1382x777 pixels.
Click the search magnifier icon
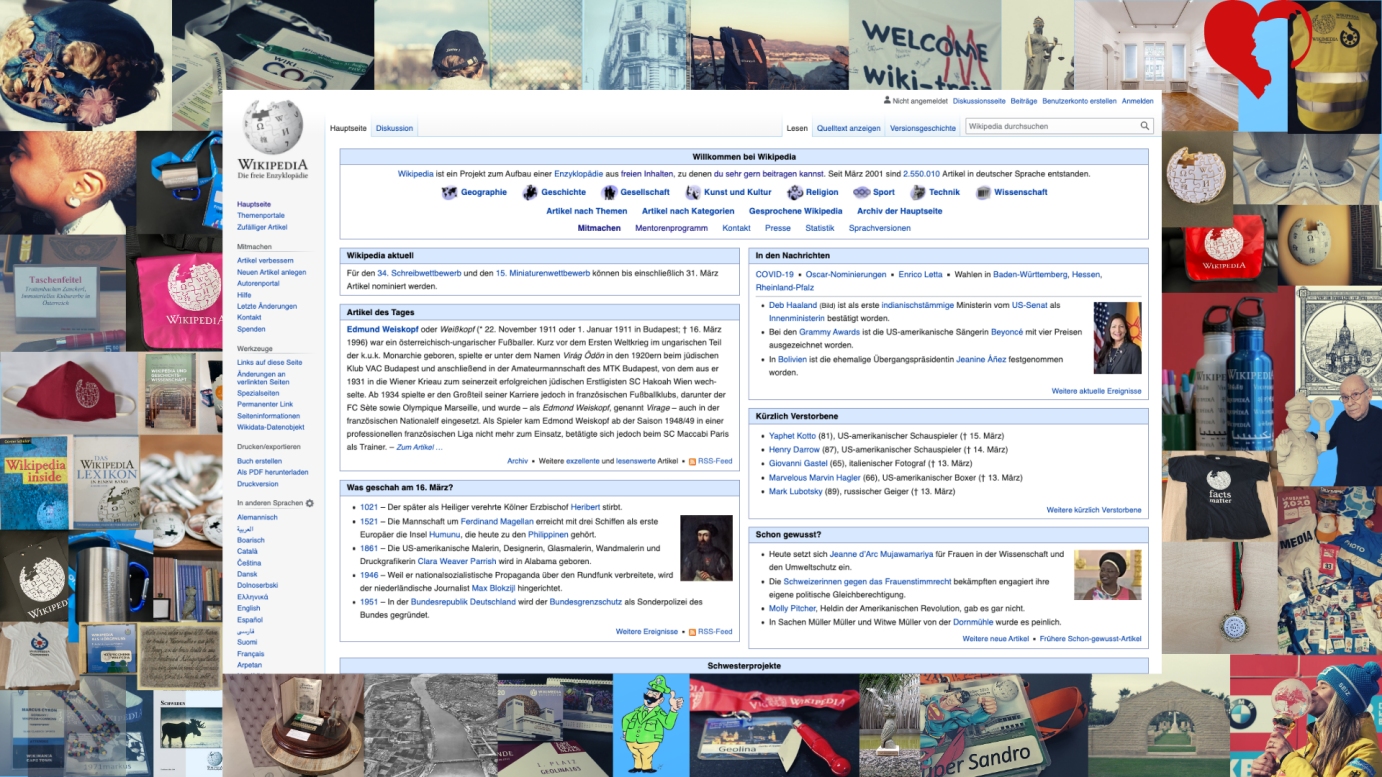1144,127
